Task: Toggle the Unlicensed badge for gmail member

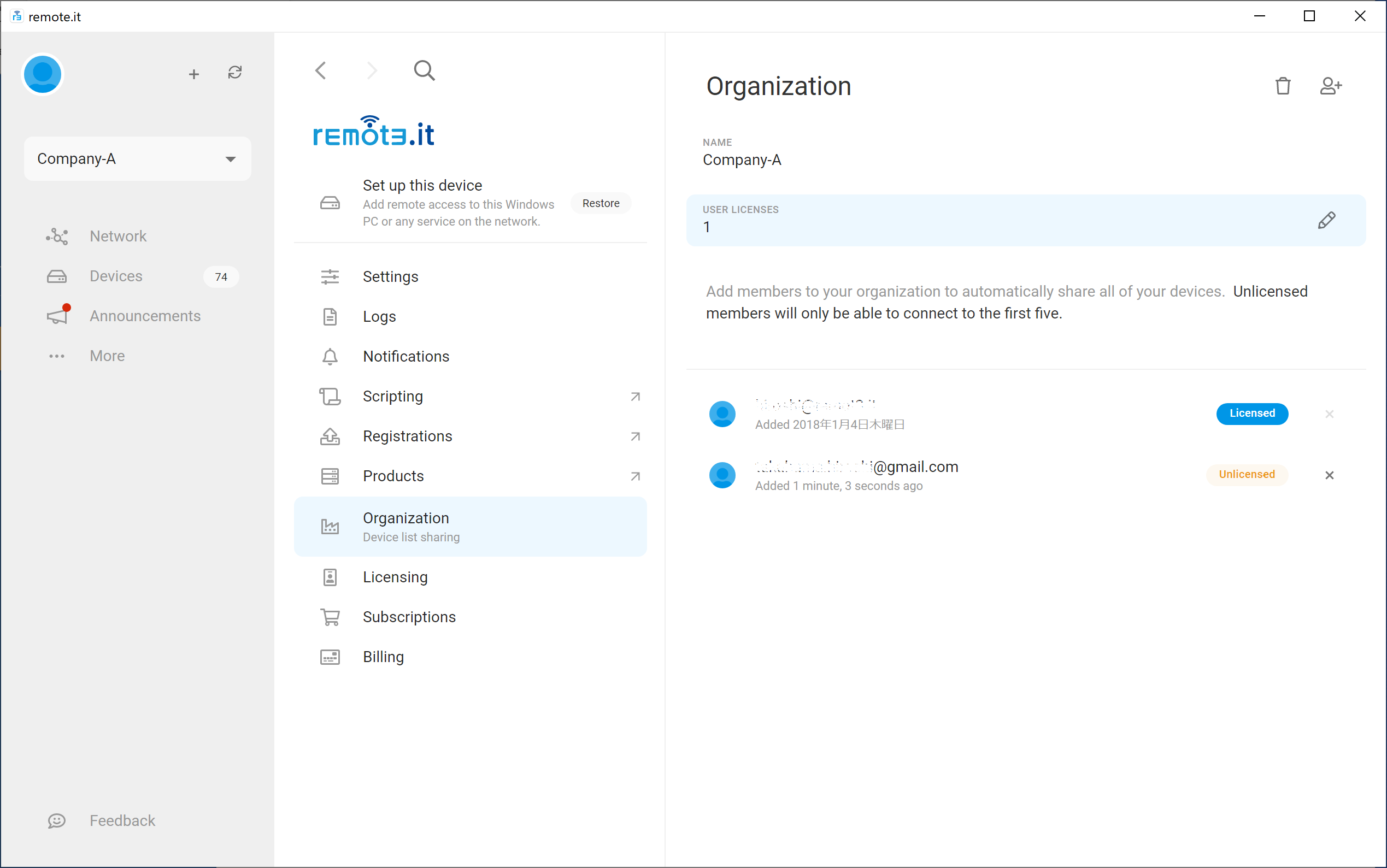Action: [x=1247, y=475]
